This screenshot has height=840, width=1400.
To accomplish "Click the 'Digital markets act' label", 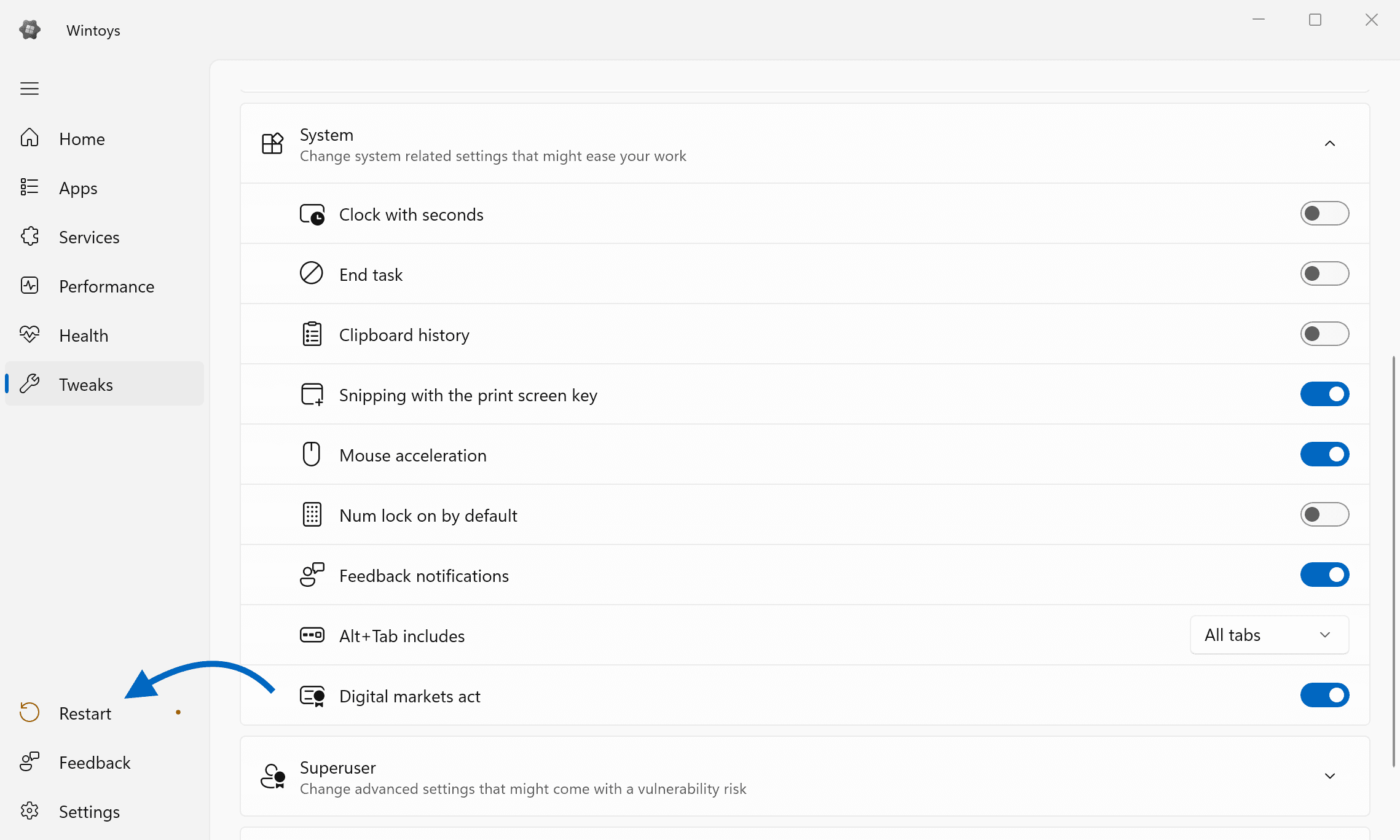I will pos(410,696).
